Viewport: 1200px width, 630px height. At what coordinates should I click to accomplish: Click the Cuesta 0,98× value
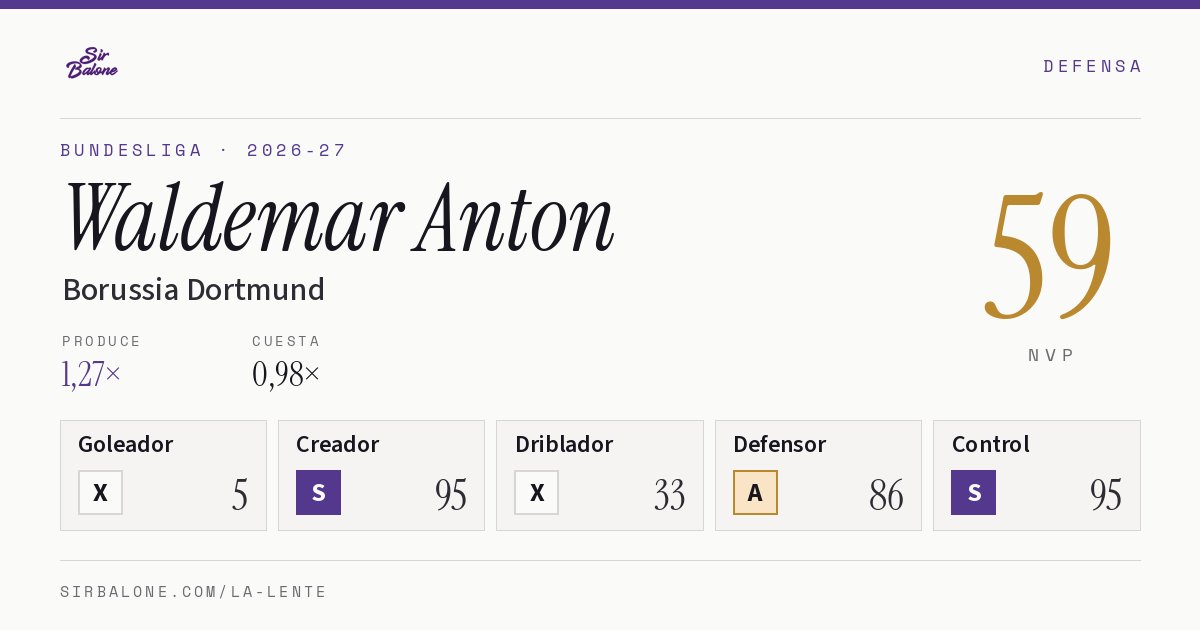[286, 374]
